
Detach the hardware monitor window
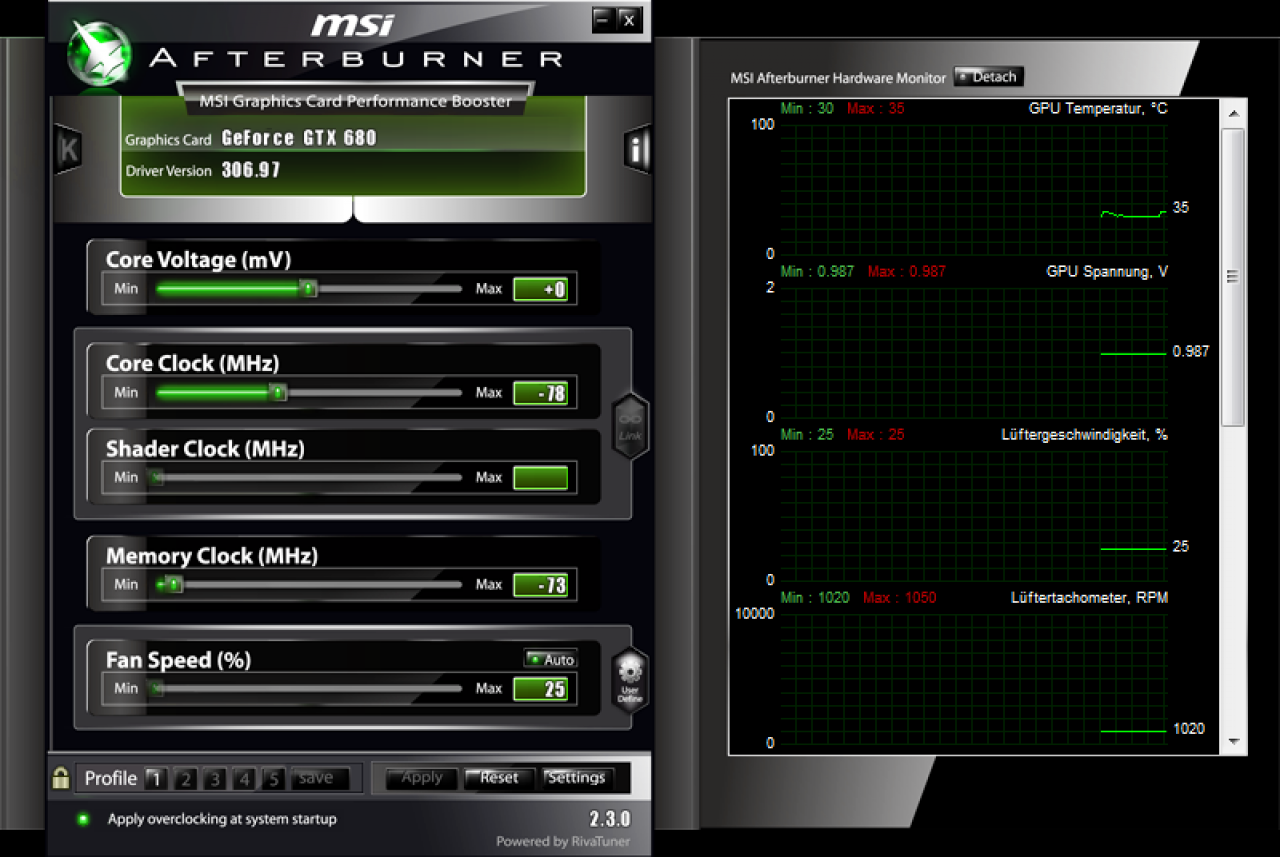coord(988,77)
